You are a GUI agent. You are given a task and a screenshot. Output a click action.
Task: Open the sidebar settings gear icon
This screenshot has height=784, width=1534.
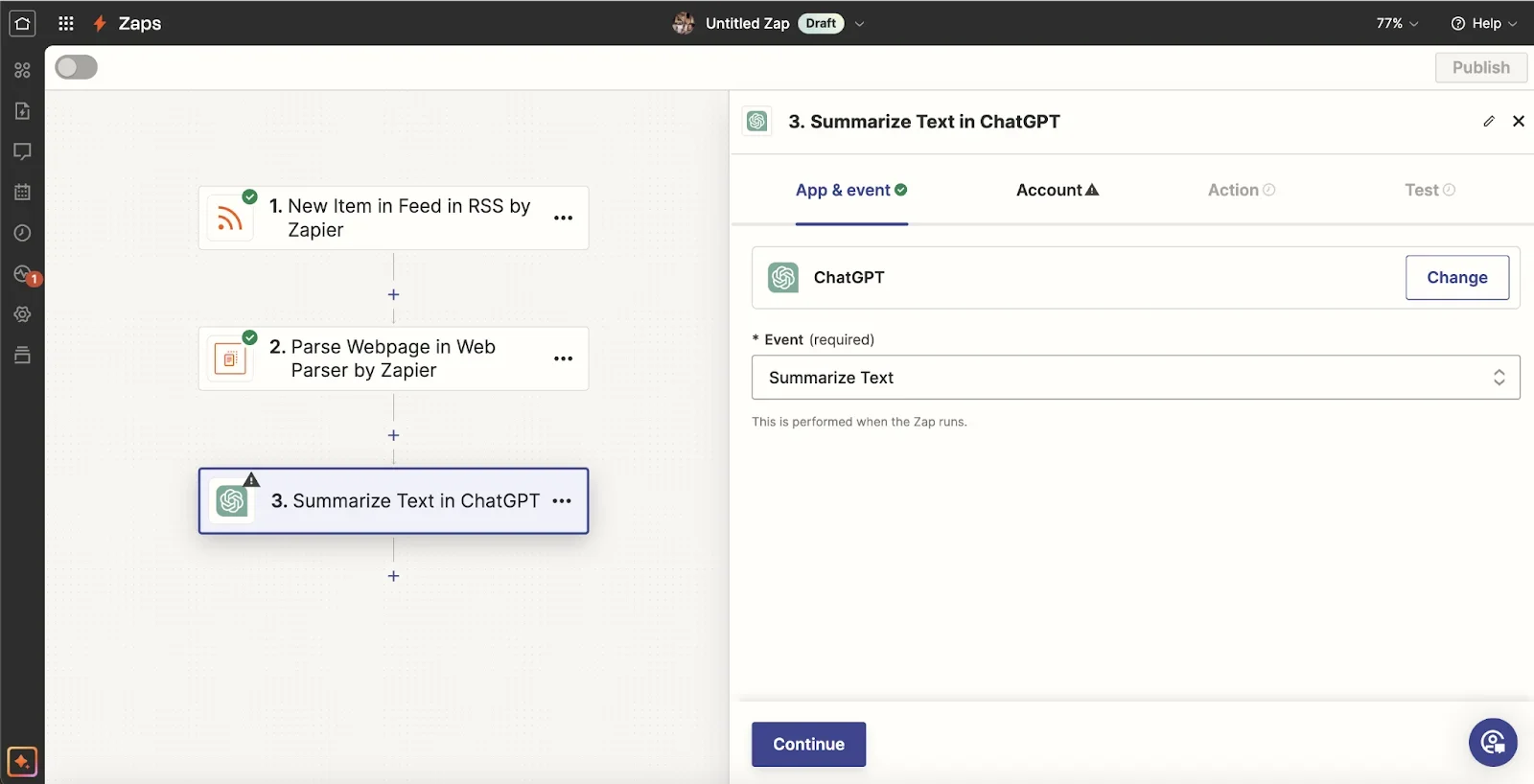(x=22, y=314)
